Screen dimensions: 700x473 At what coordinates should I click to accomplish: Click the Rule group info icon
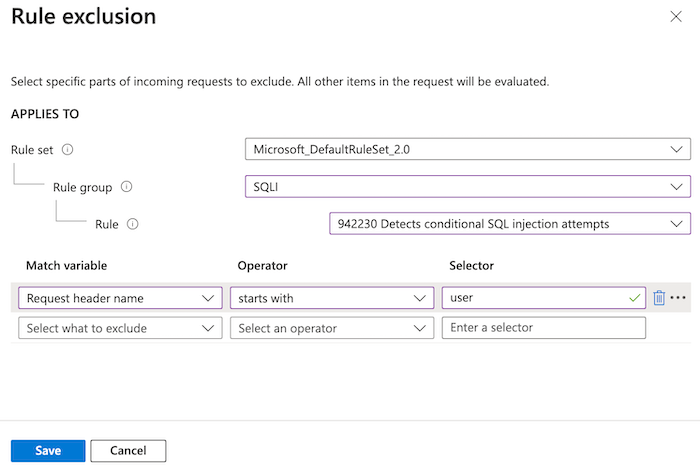[127, 187]
